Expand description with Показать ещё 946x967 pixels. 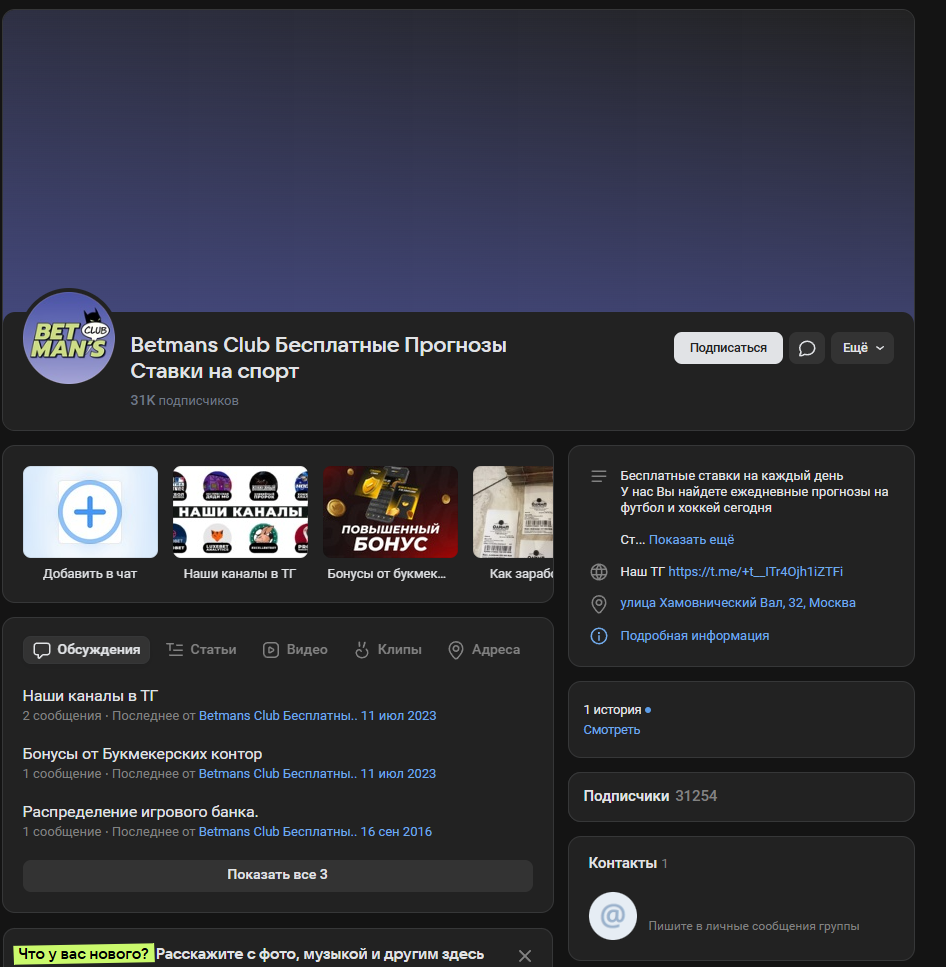point(691,539)
